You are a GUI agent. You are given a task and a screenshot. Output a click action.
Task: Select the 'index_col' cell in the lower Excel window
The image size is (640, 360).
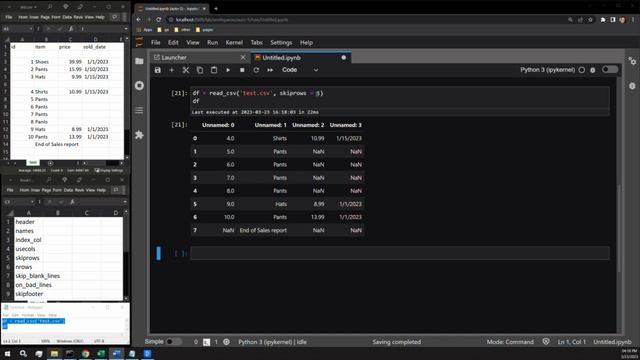[x=29, y=240]
